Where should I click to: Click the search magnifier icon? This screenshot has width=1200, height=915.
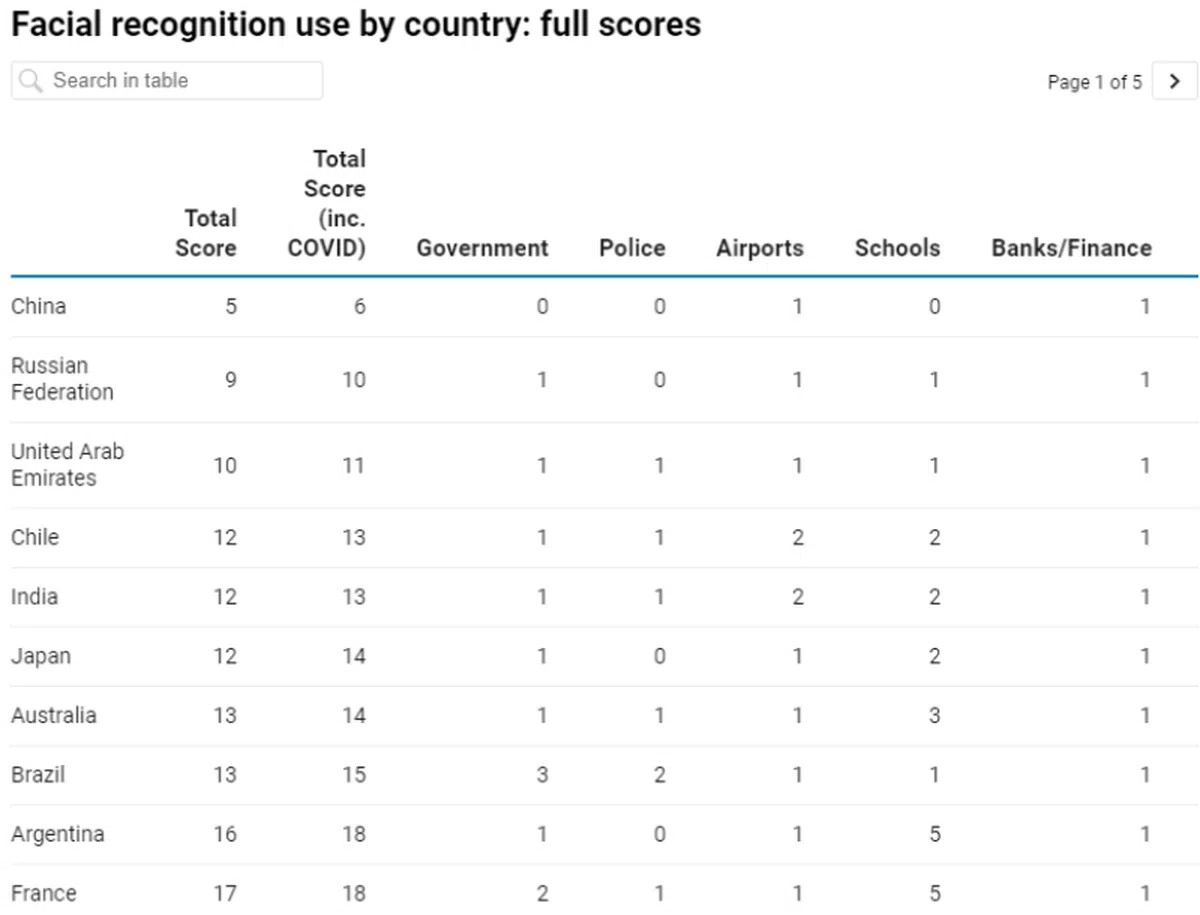click(32, 81)
